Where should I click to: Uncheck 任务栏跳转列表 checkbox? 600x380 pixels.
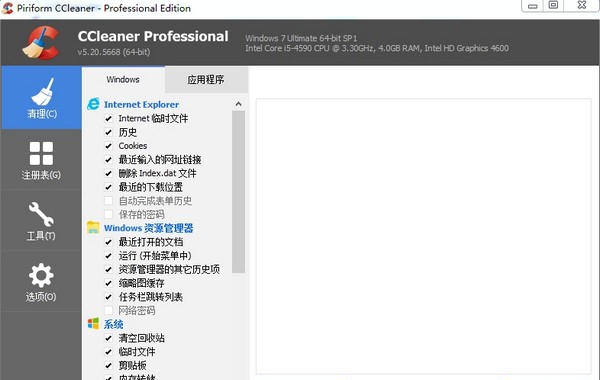pos(109,297)
